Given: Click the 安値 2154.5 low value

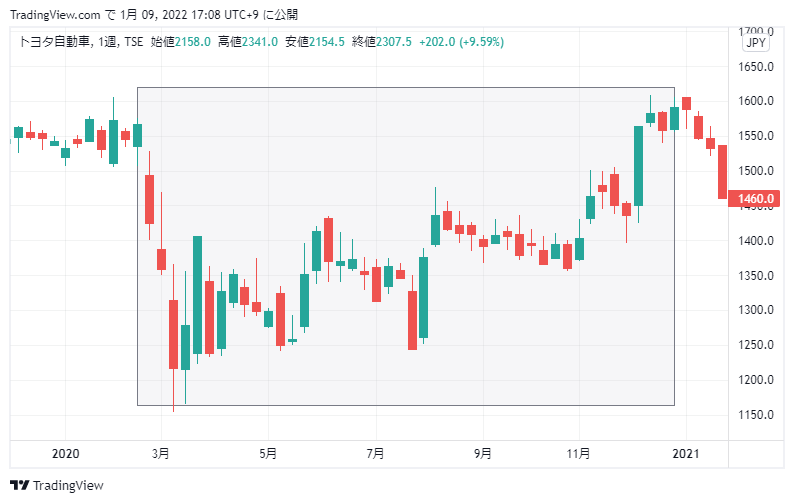Looking at the screenshot, I should pos(314,42).
